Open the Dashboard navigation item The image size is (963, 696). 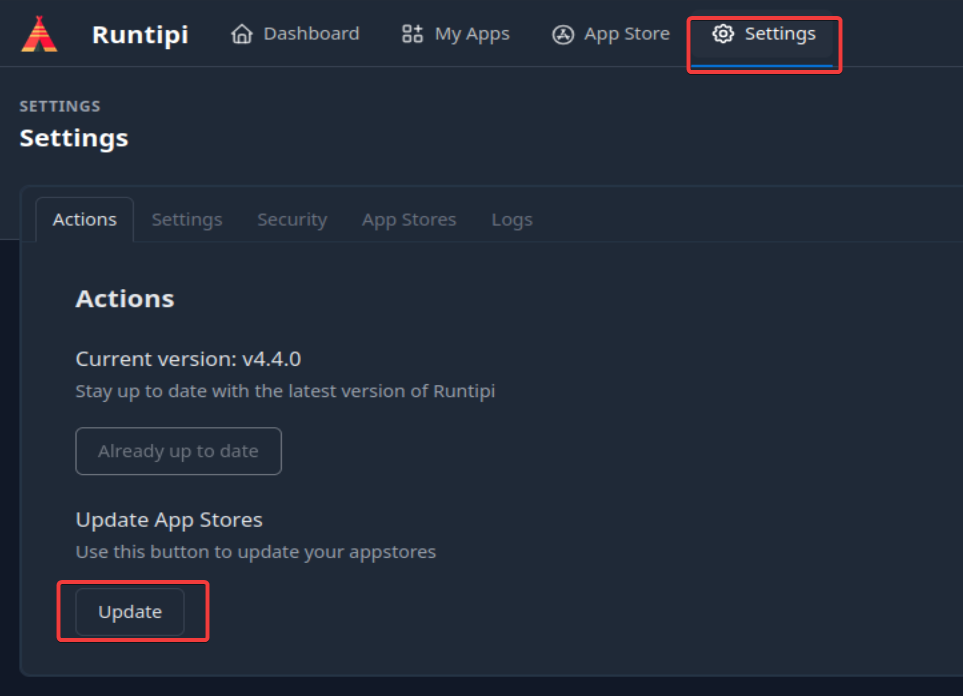pos(295,34)
